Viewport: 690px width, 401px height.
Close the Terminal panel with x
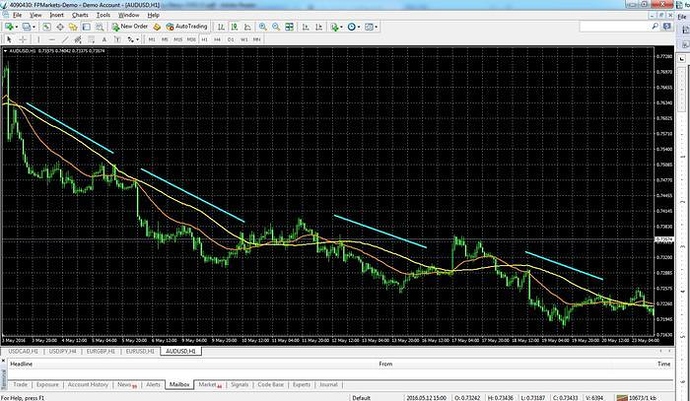tap(4, 361)
